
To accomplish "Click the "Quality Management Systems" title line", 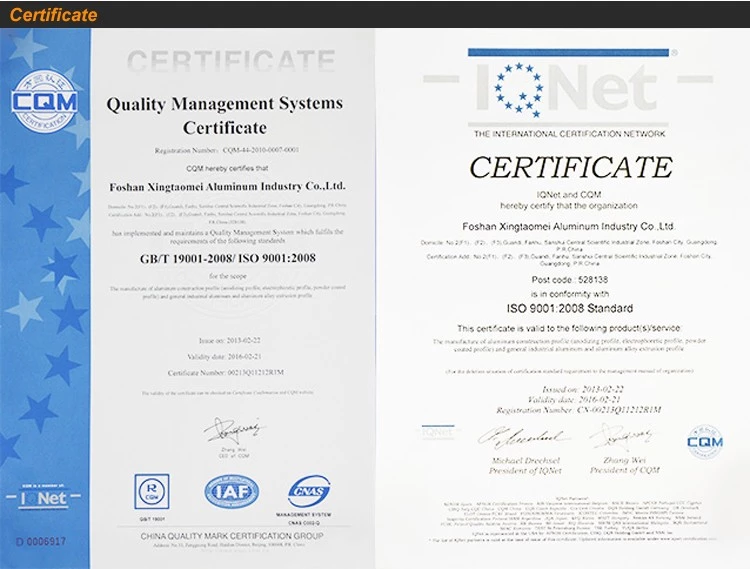I will 224,103.
